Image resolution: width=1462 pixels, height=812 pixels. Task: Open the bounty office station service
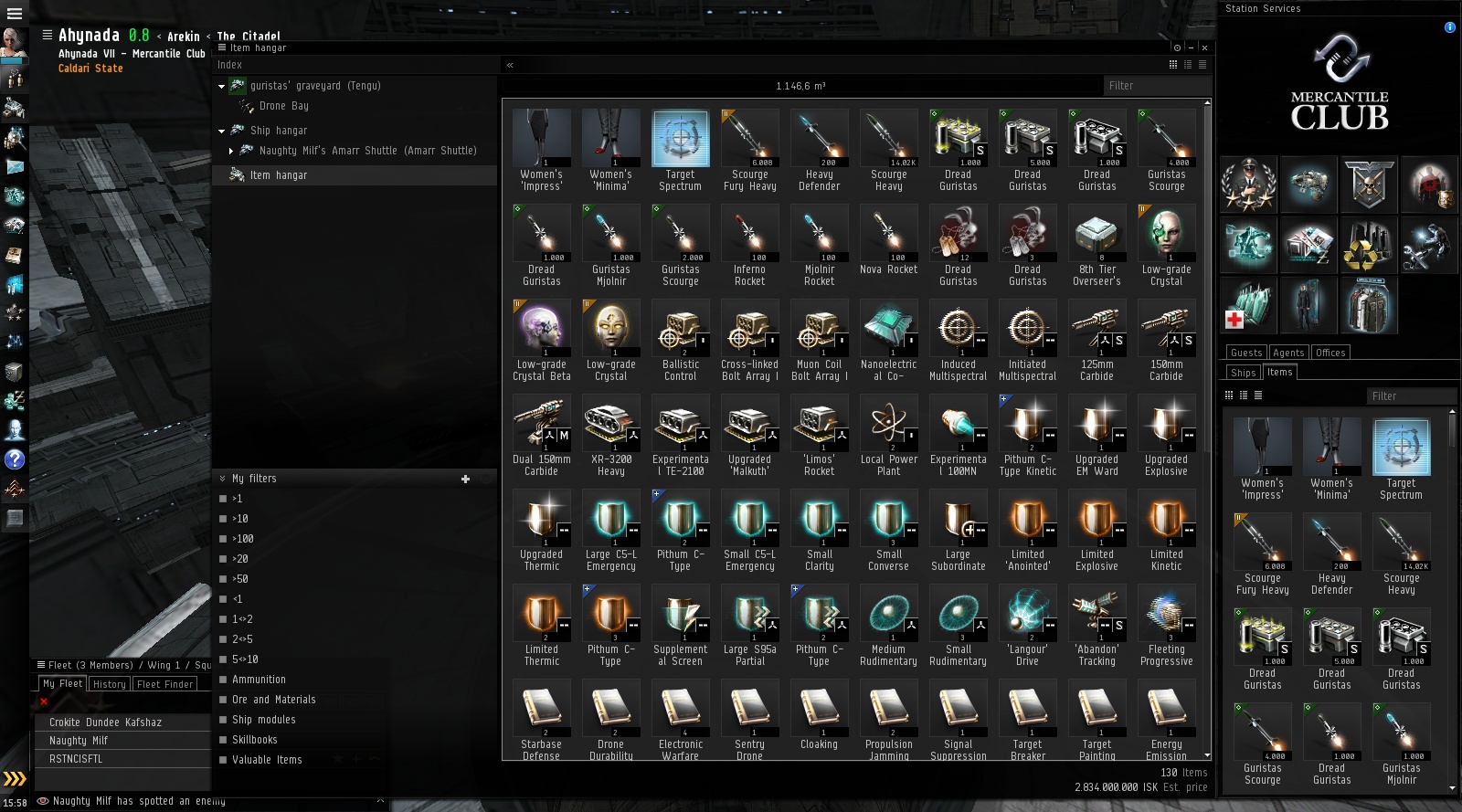tap(1428, 184)
